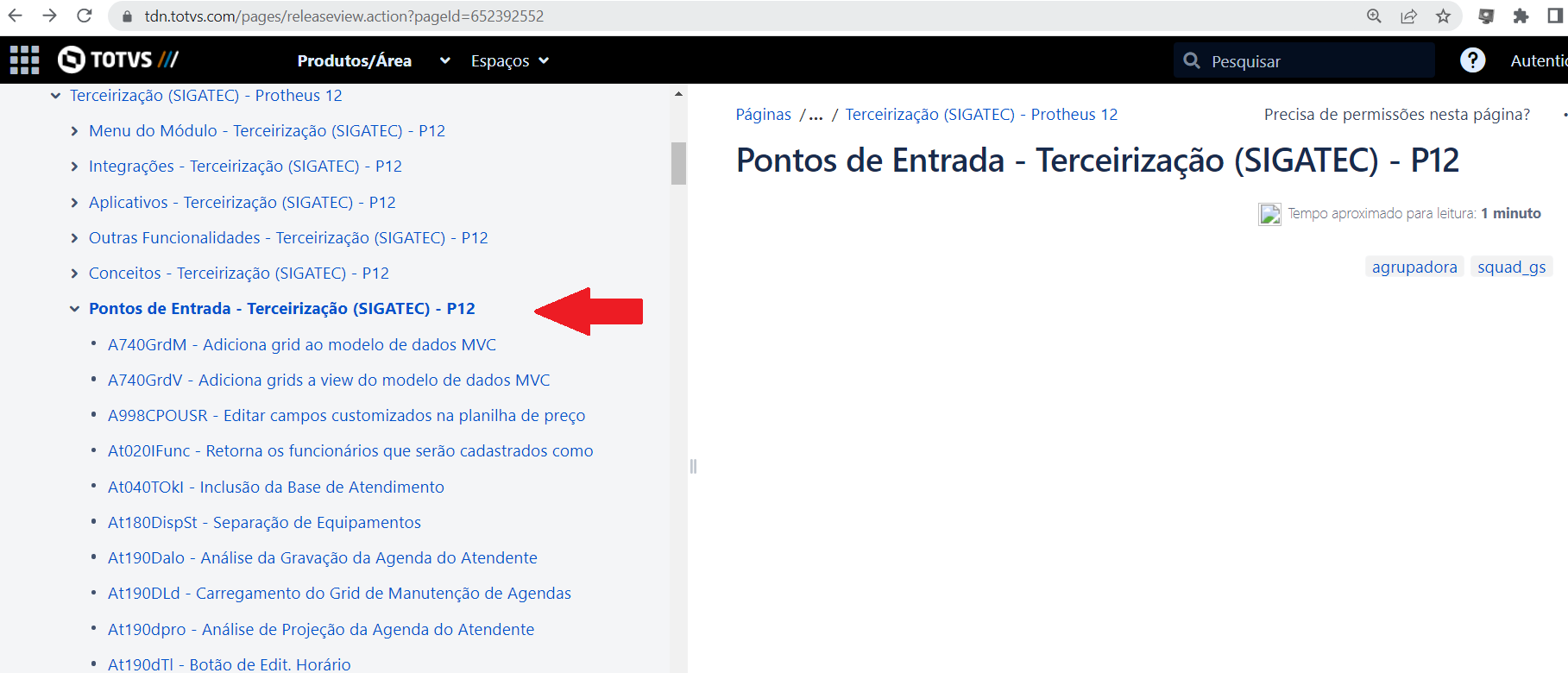The width and height of the screenshot is (1568, 673).
Task: Expand the Conceitos tree node
Action: click(x=74, y=274)
